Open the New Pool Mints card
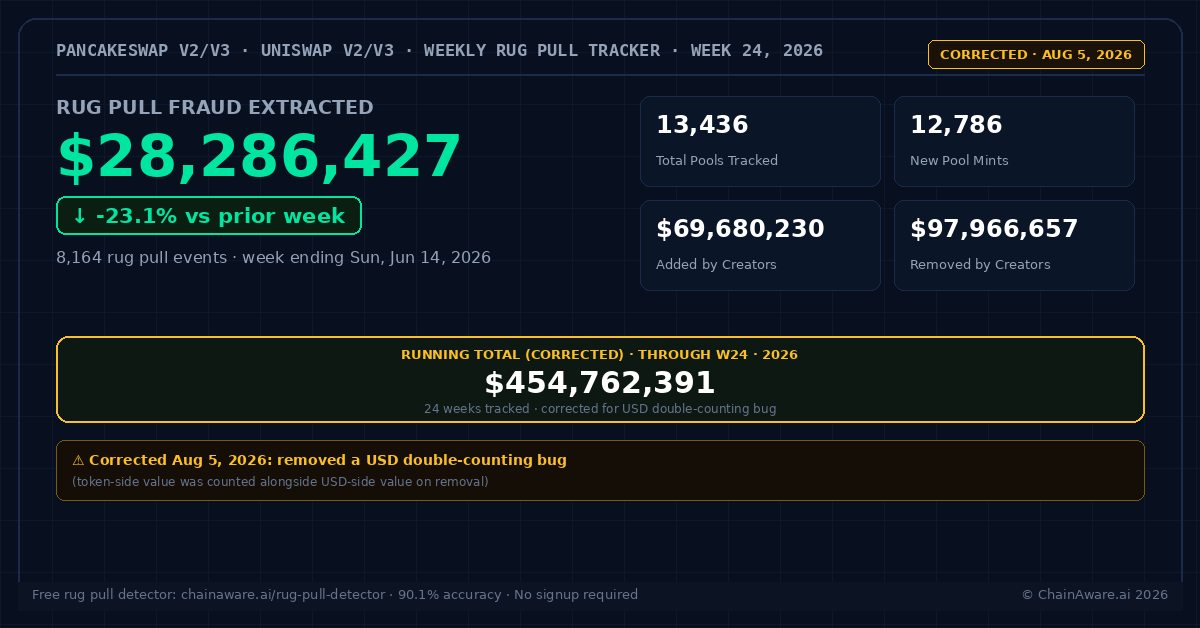This screenshot has height=628, width=1200. point(1014,141)
